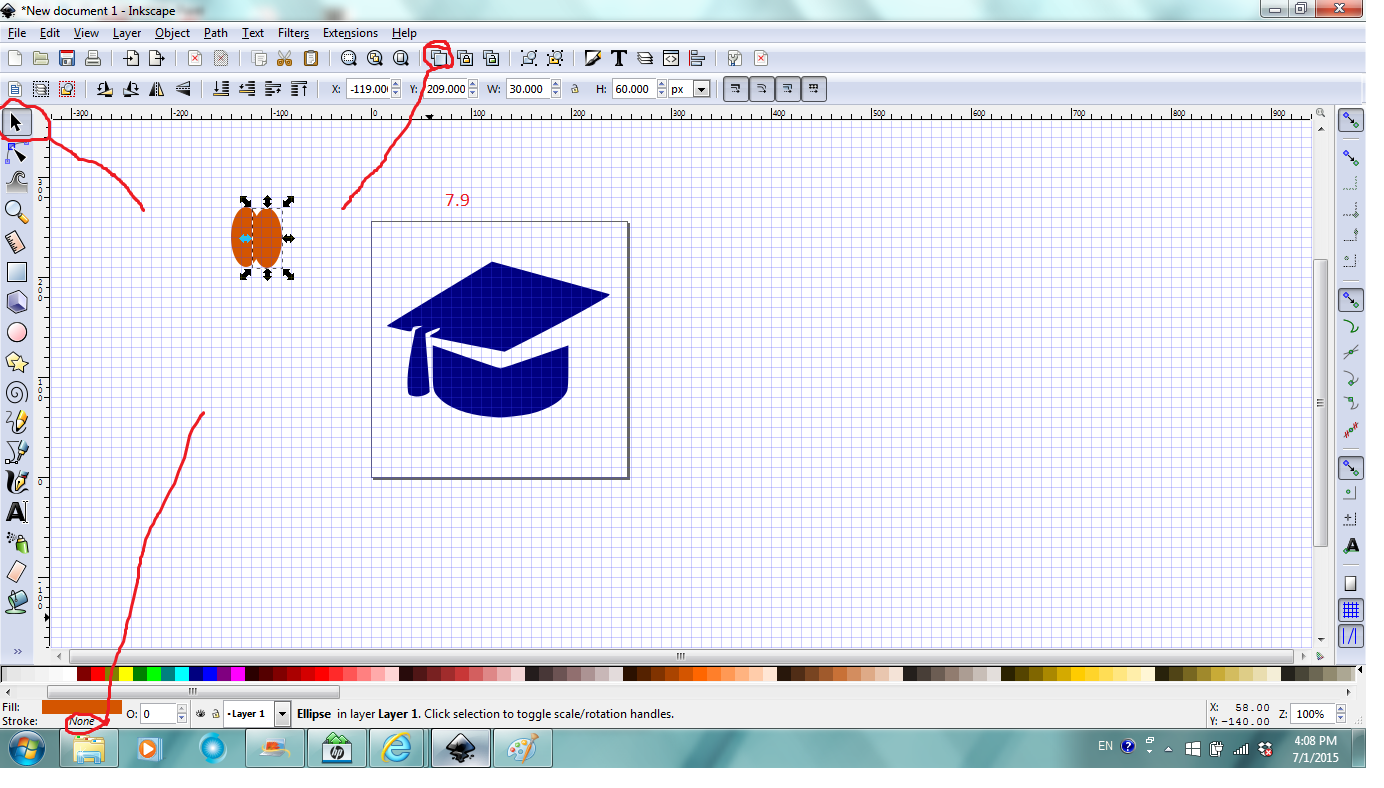Screen dimensions: 1384x788
Task: Expand hidden toolbox tools chevron
Action: pos(16,652)
